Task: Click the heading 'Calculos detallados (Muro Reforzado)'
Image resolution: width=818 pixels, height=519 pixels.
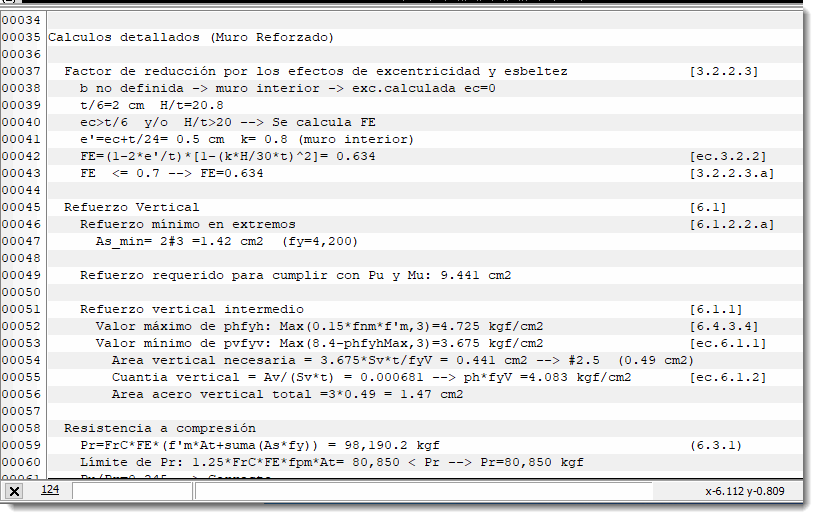Action: pos(190,37)
